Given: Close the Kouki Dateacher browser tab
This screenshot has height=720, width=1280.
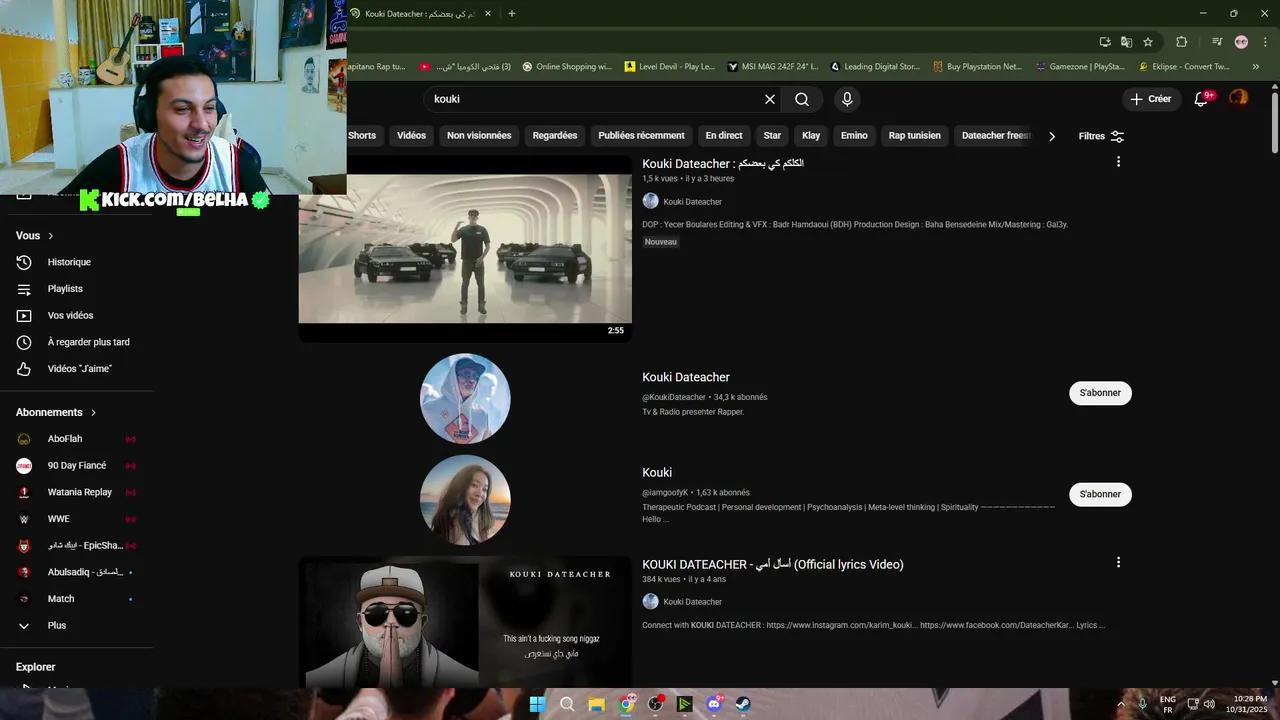Looking at the screenshot, I should point(488,14).
